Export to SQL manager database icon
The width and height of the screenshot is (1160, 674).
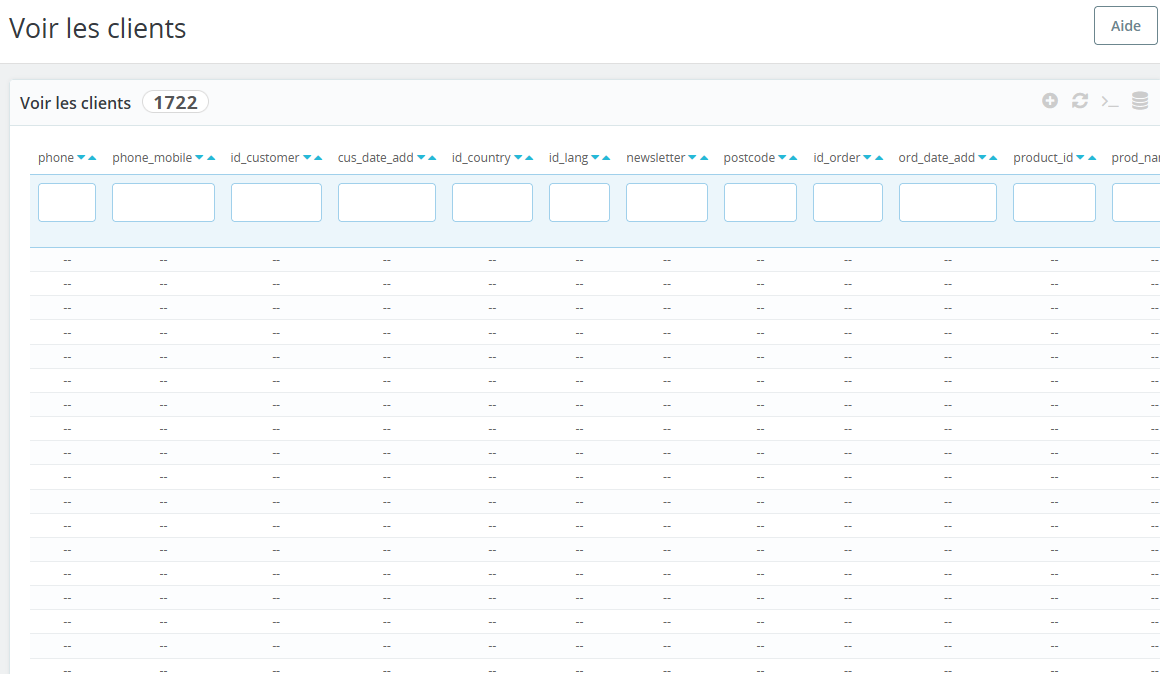1140,101
